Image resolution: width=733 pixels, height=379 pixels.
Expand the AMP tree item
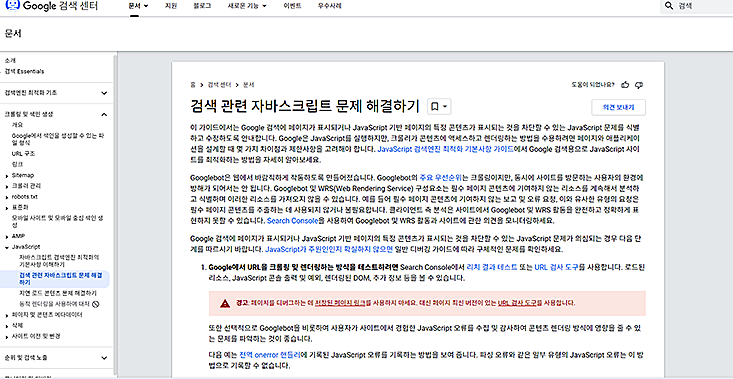coord(7,236)
